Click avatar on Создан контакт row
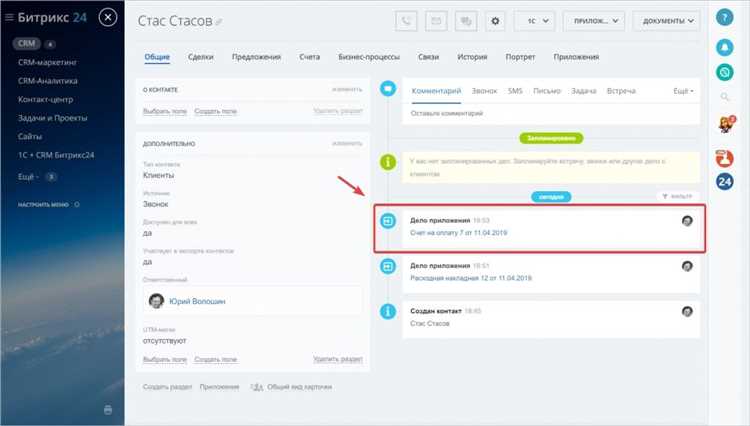 (x=687, y=312)
